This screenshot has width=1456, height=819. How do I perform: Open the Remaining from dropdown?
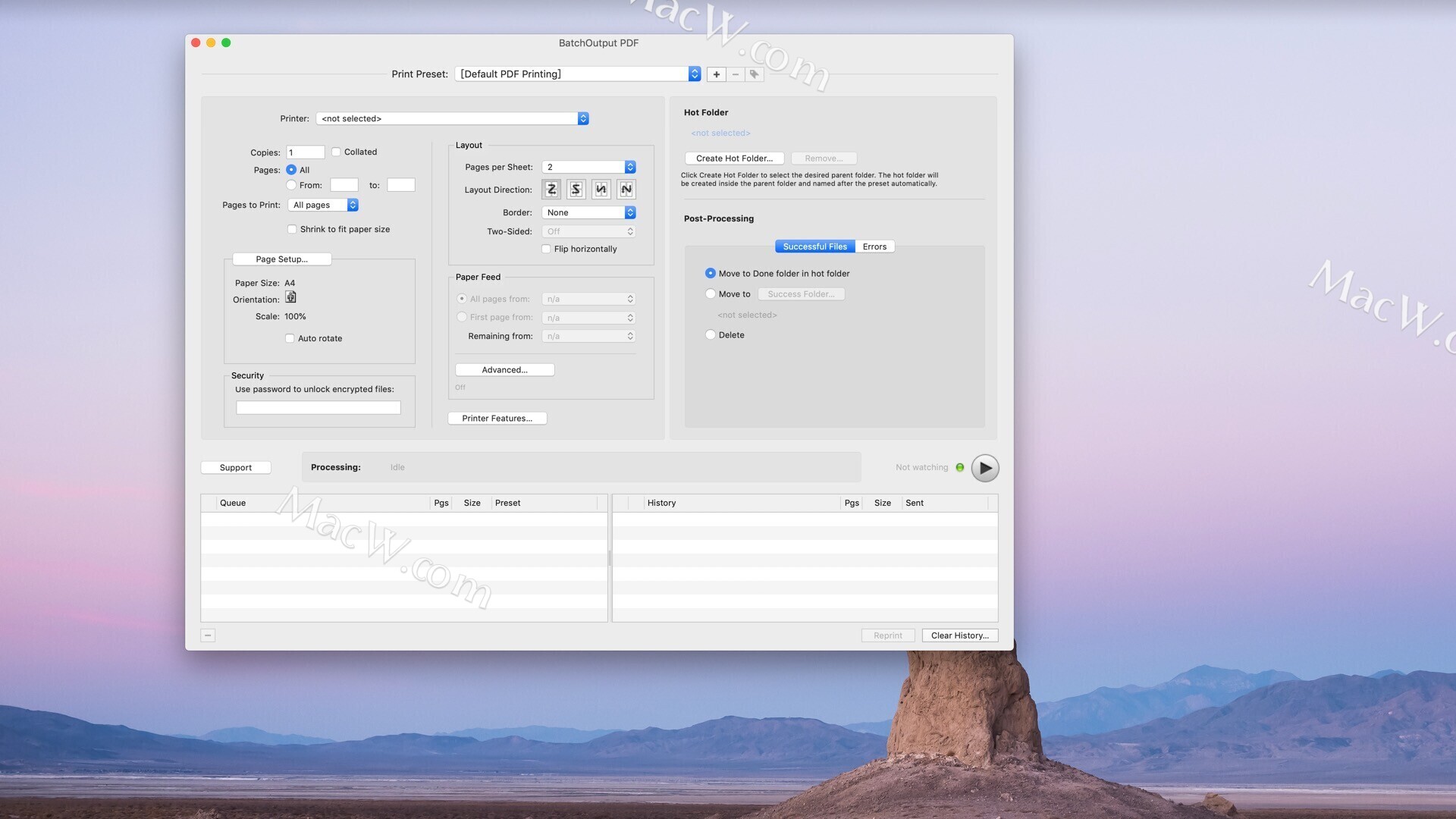[588, 336]
